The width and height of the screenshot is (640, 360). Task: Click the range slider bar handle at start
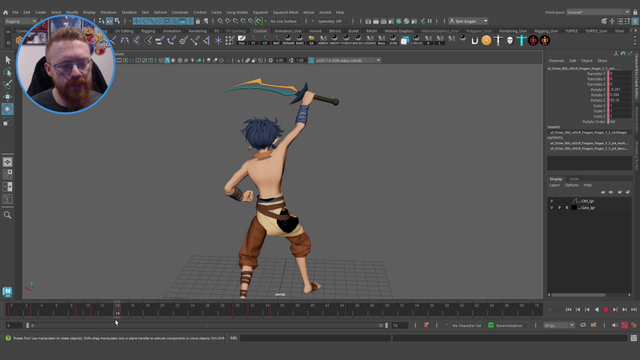(28, 325)
